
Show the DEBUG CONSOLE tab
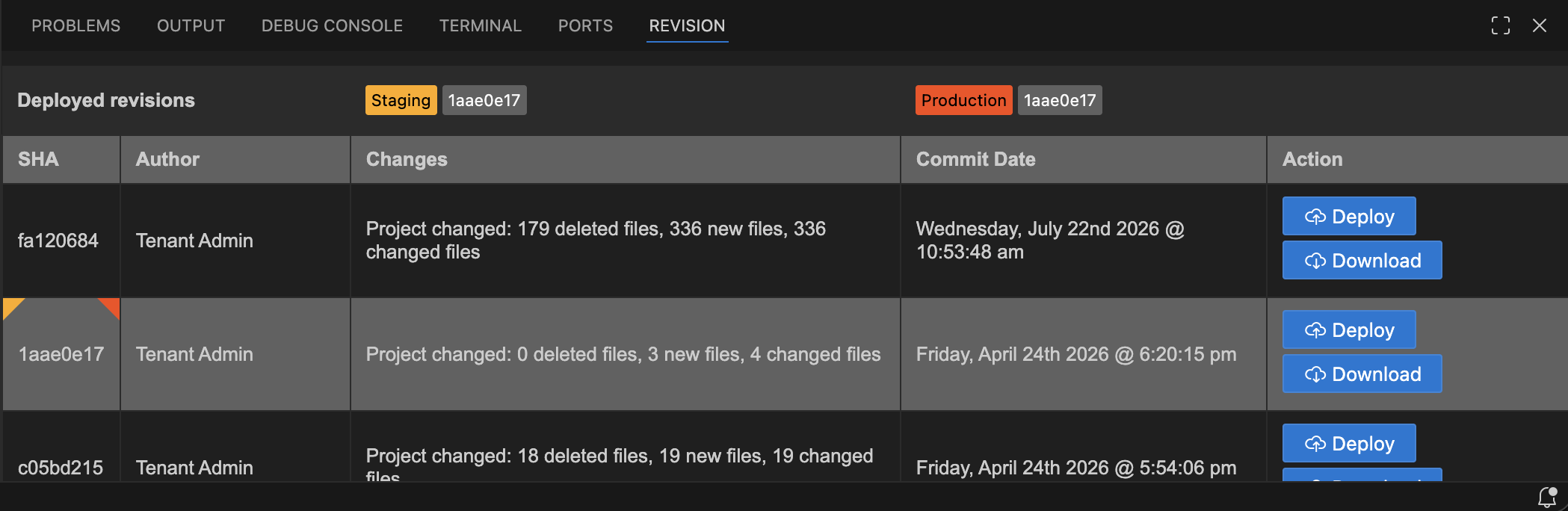coord(332,25)
